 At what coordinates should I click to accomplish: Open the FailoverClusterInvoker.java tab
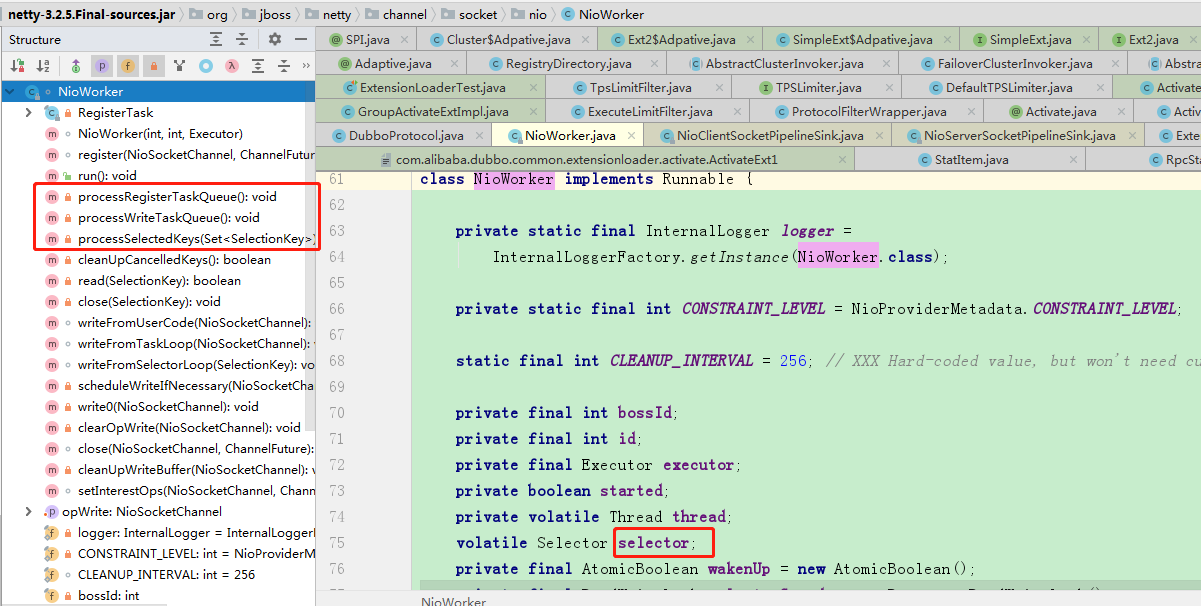1012,64
